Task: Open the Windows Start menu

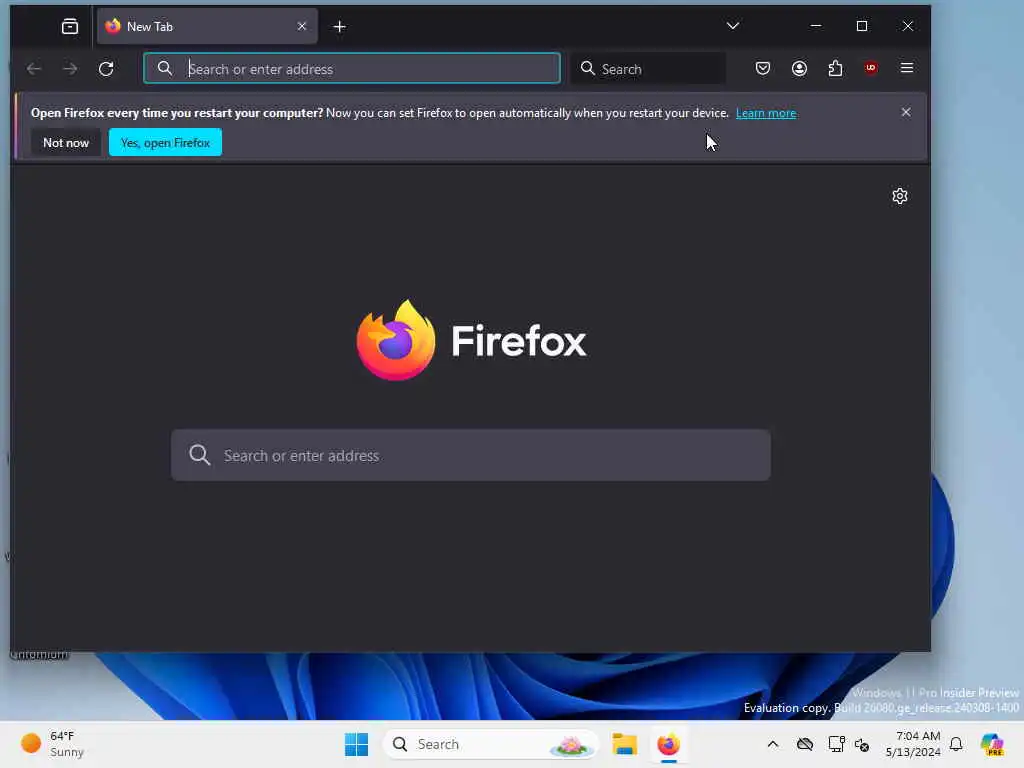Action: pyautogui.click(x=357, y=744)
